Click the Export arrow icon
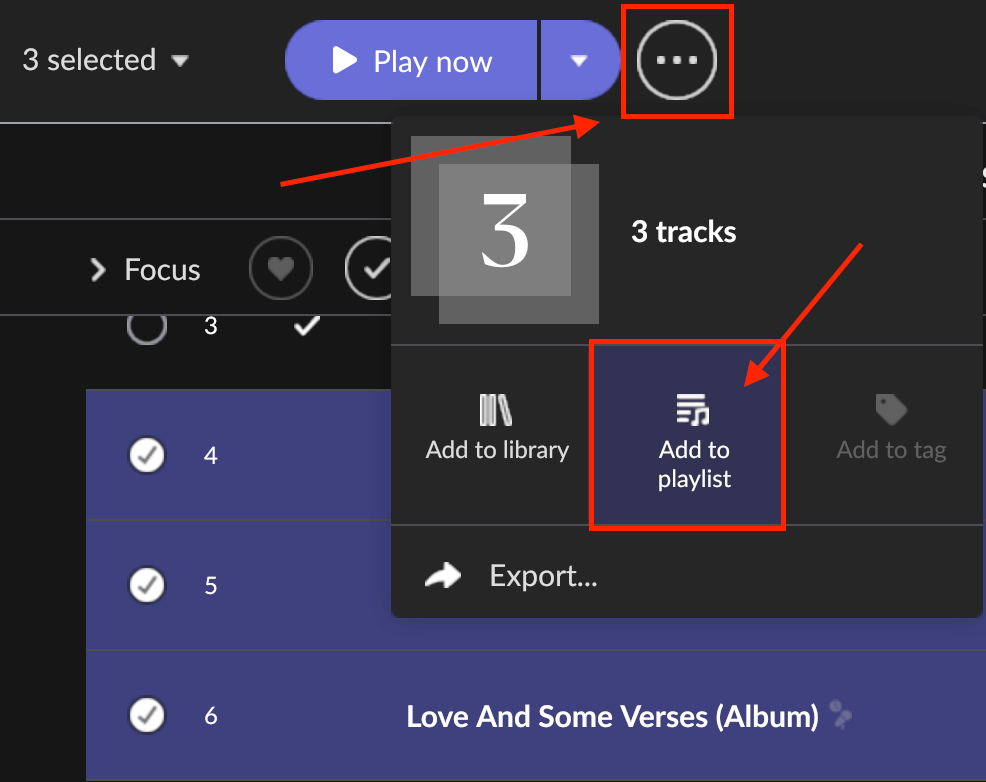The width and height of the screenshot is (986, 782). click(x=443, y=575)
